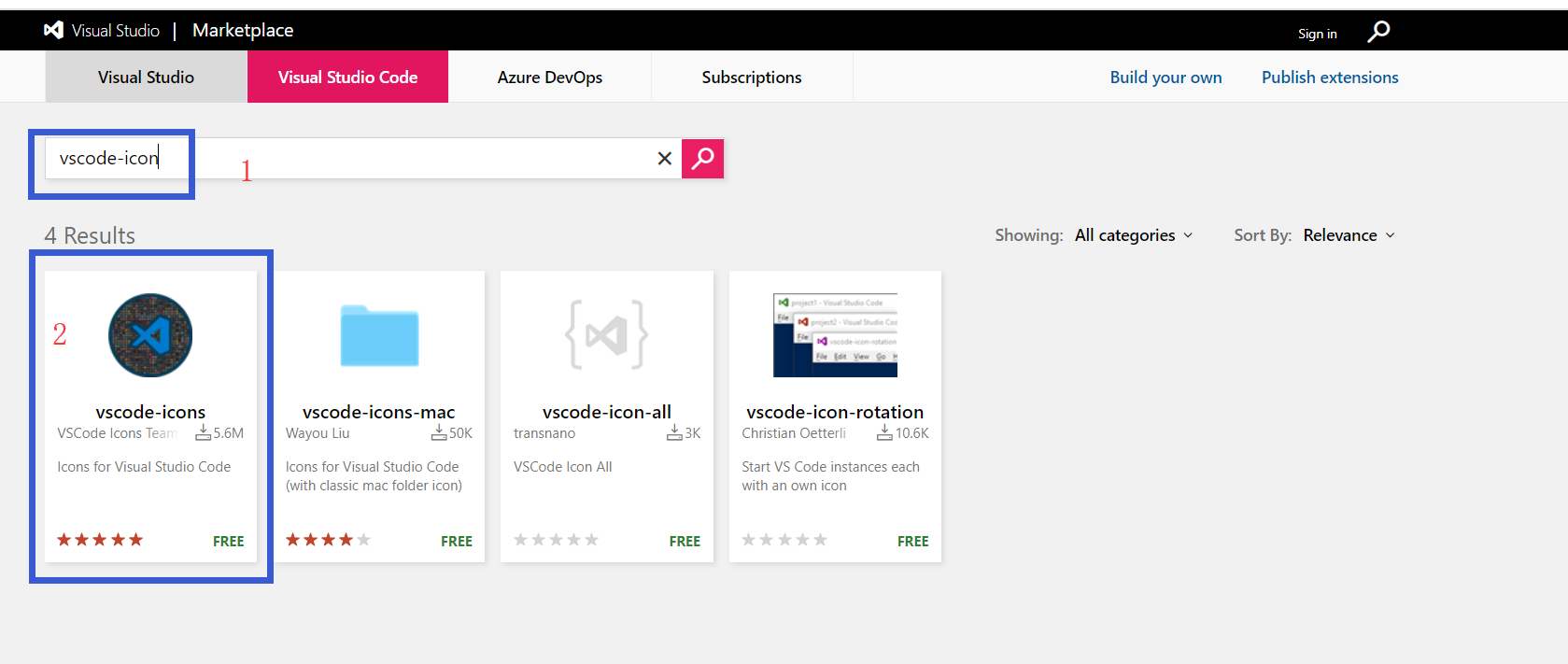Open the vscode-icon-all title link

pyautogui.click(x=607, y=412)
